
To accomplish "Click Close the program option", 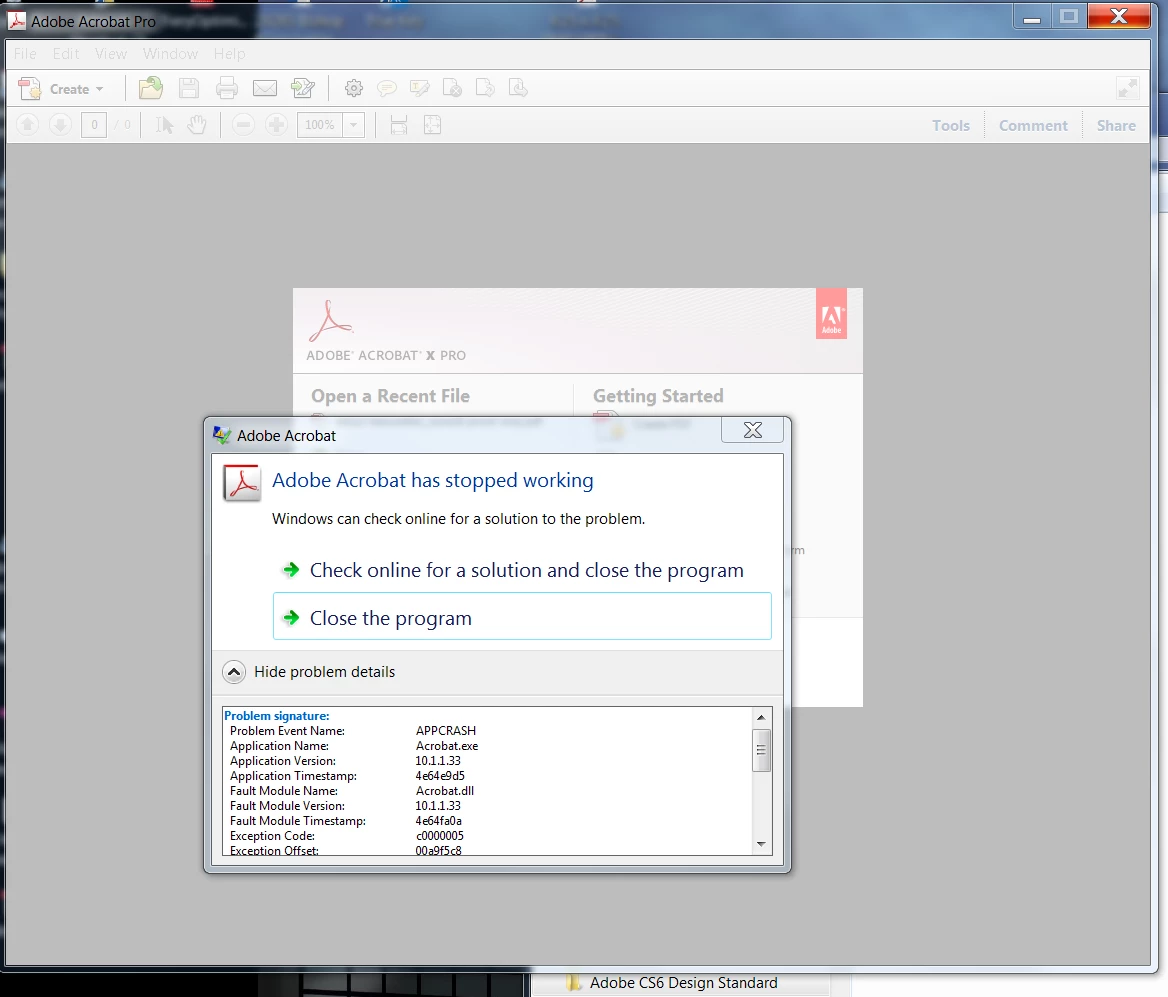I will point(521,617).
